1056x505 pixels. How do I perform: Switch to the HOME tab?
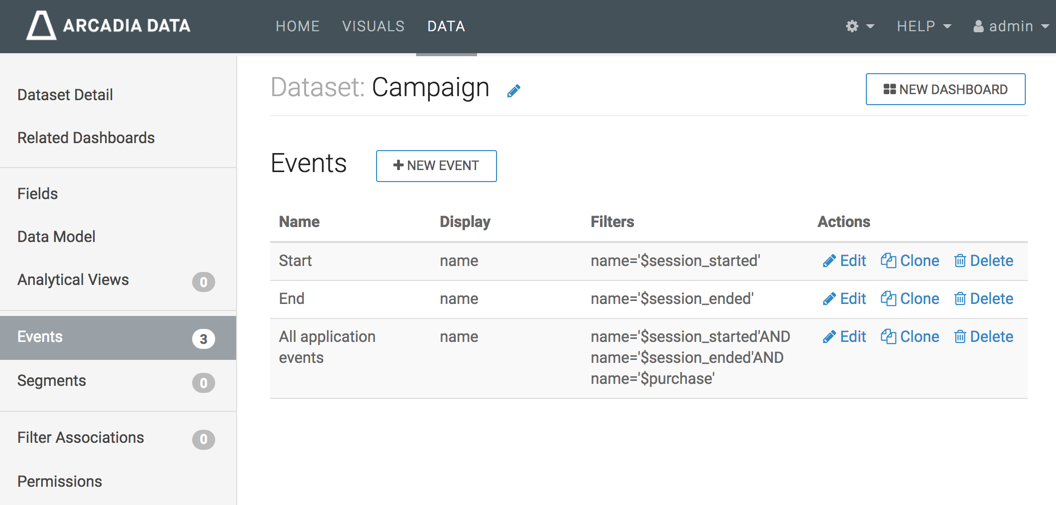click(x=297, y=27)
